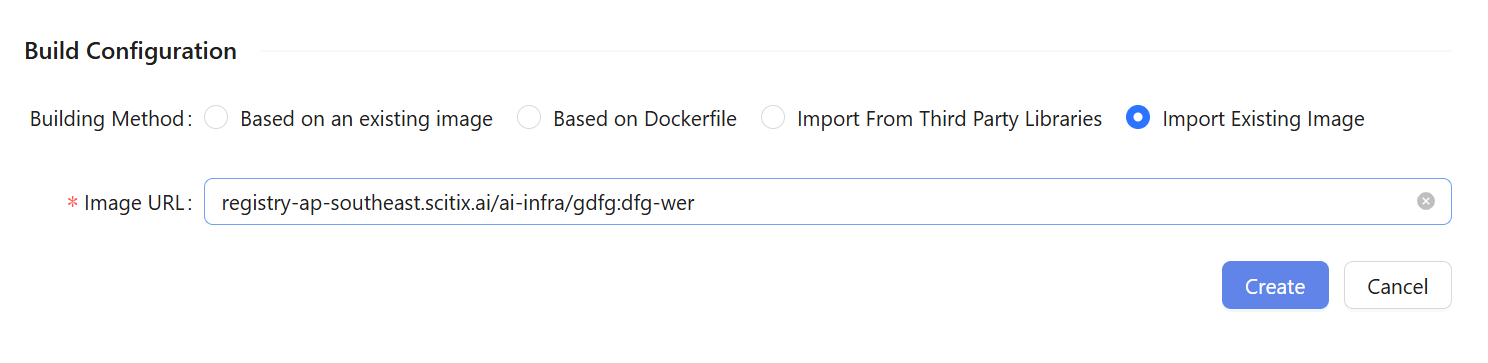
Task: Click the red required asterisk beside Image URL
Action: [x=72, y=204]
